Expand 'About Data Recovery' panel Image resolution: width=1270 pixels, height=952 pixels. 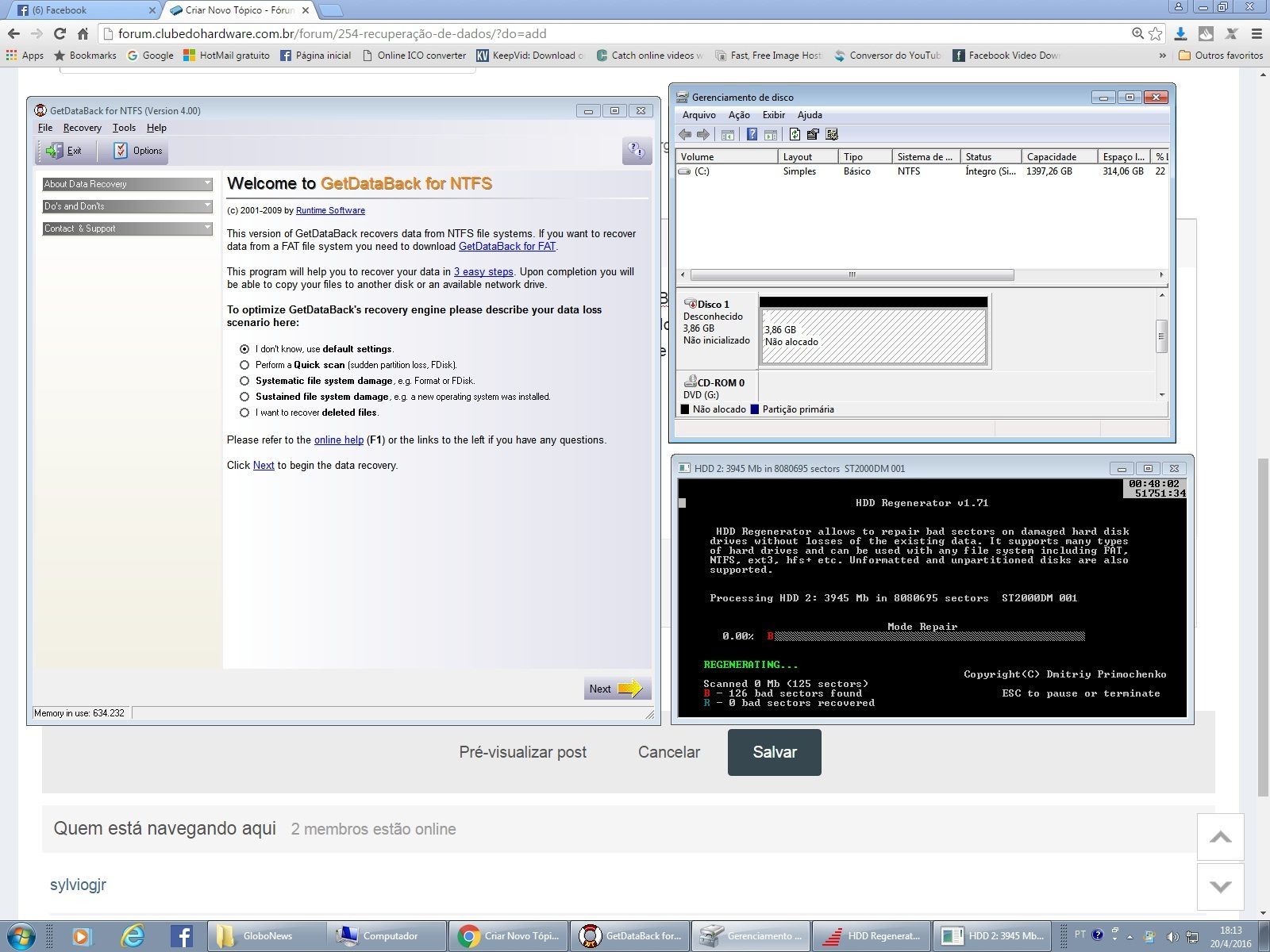pos(128,184)
